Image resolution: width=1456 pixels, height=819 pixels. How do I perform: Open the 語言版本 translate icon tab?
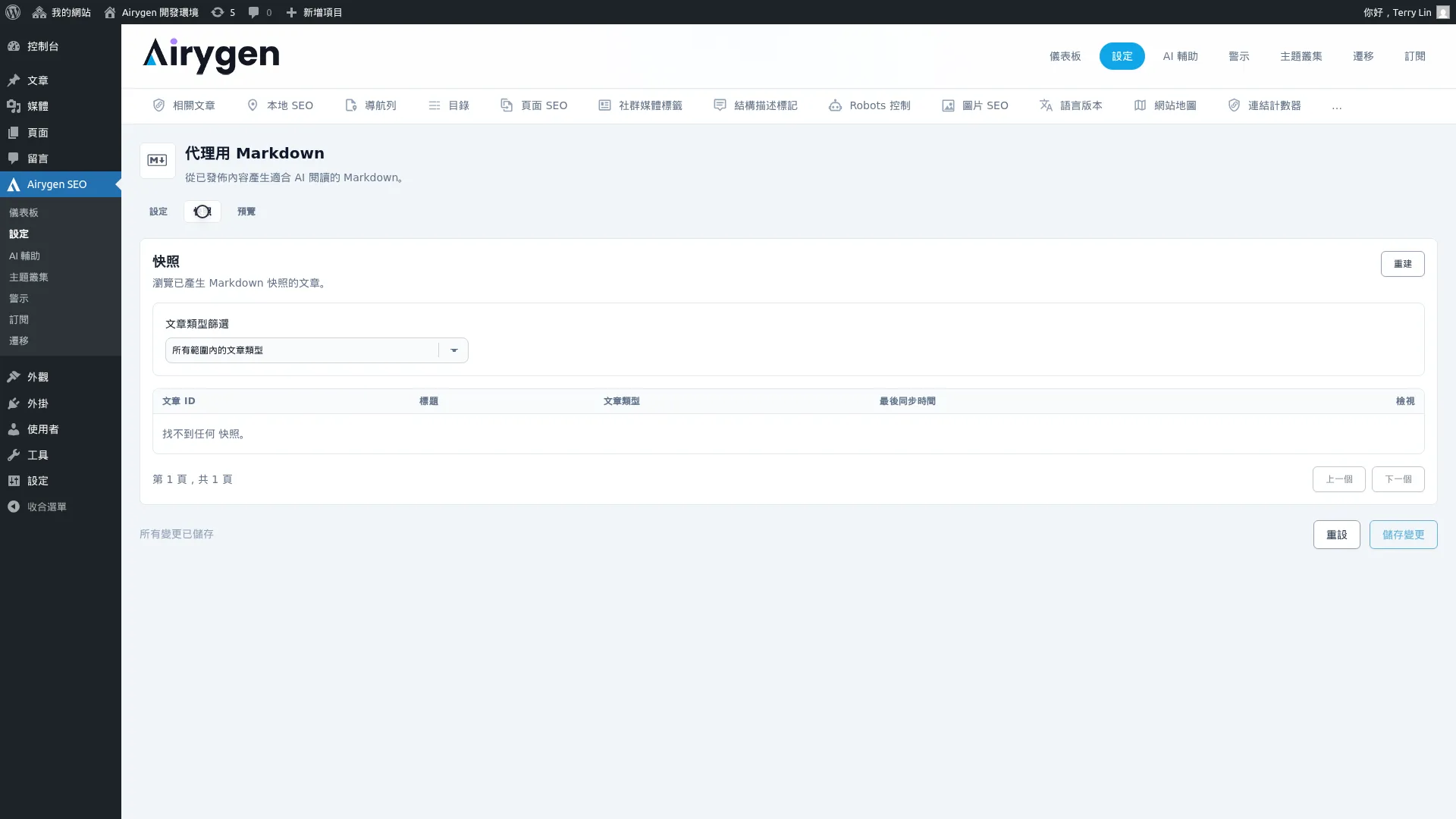point(1071,105)
